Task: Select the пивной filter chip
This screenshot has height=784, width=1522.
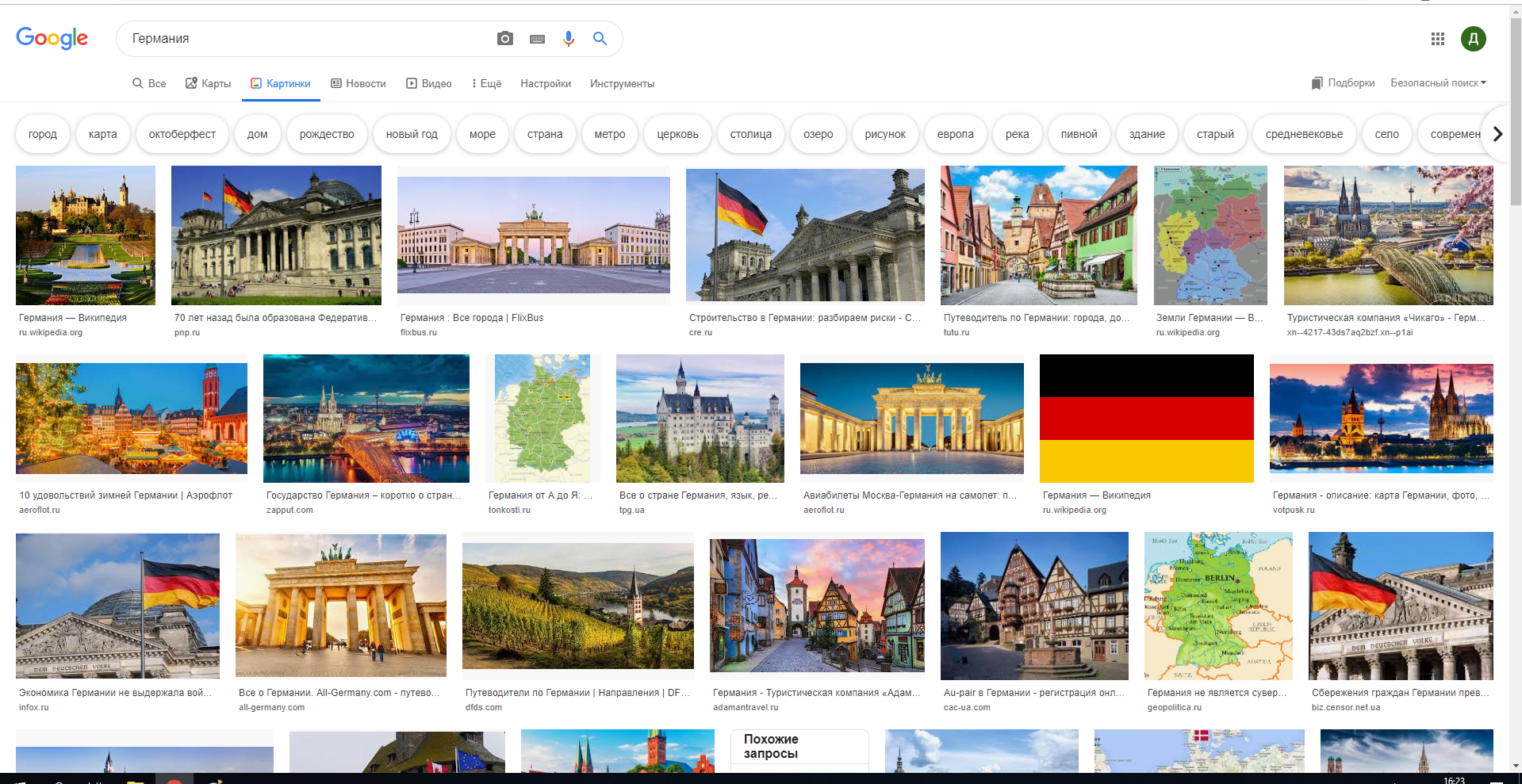Action: [x=1079, y=134]
